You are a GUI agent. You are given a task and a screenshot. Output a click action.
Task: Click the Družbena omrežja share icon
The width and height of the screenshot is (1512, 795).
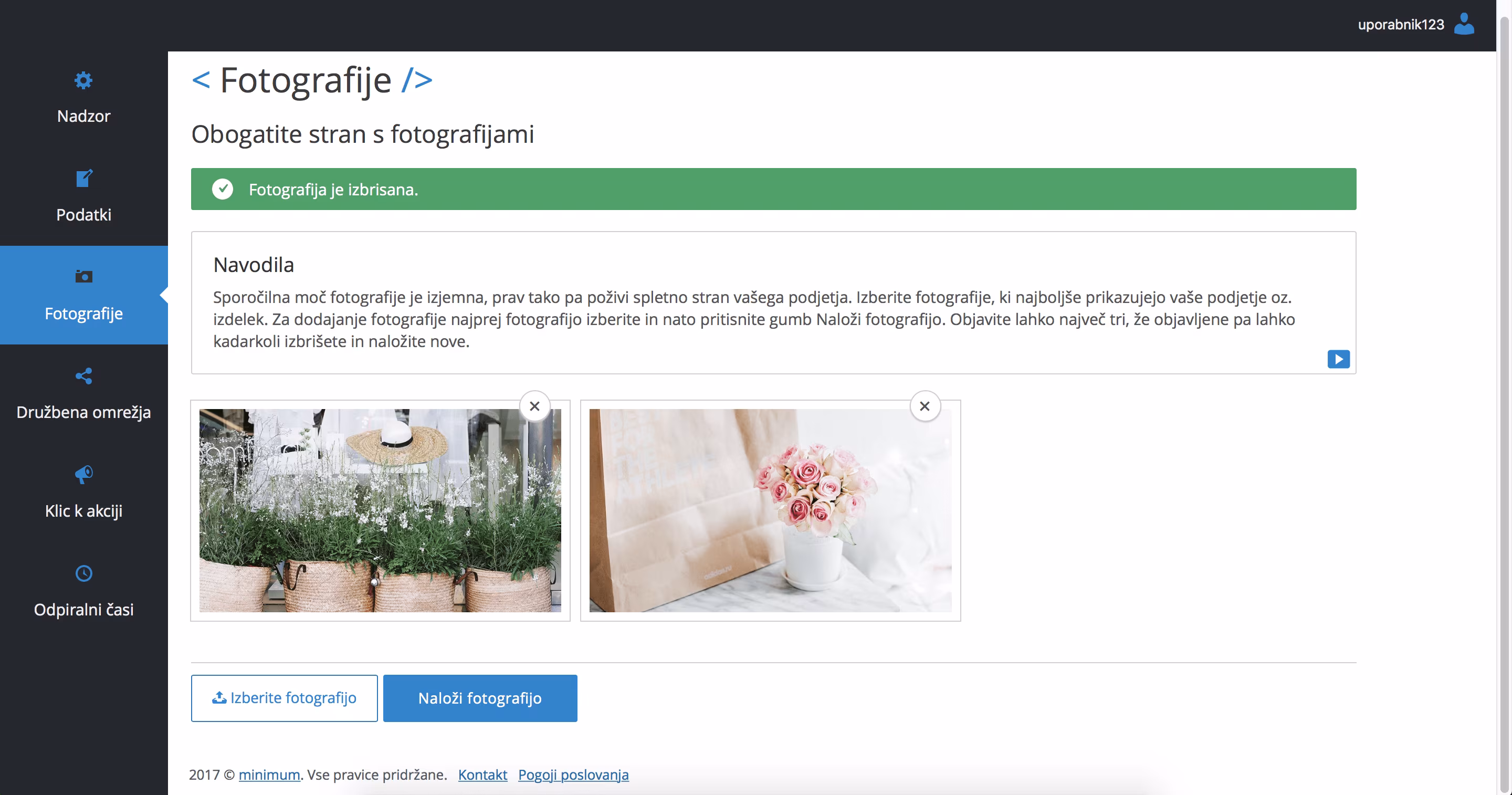(84, 376)
